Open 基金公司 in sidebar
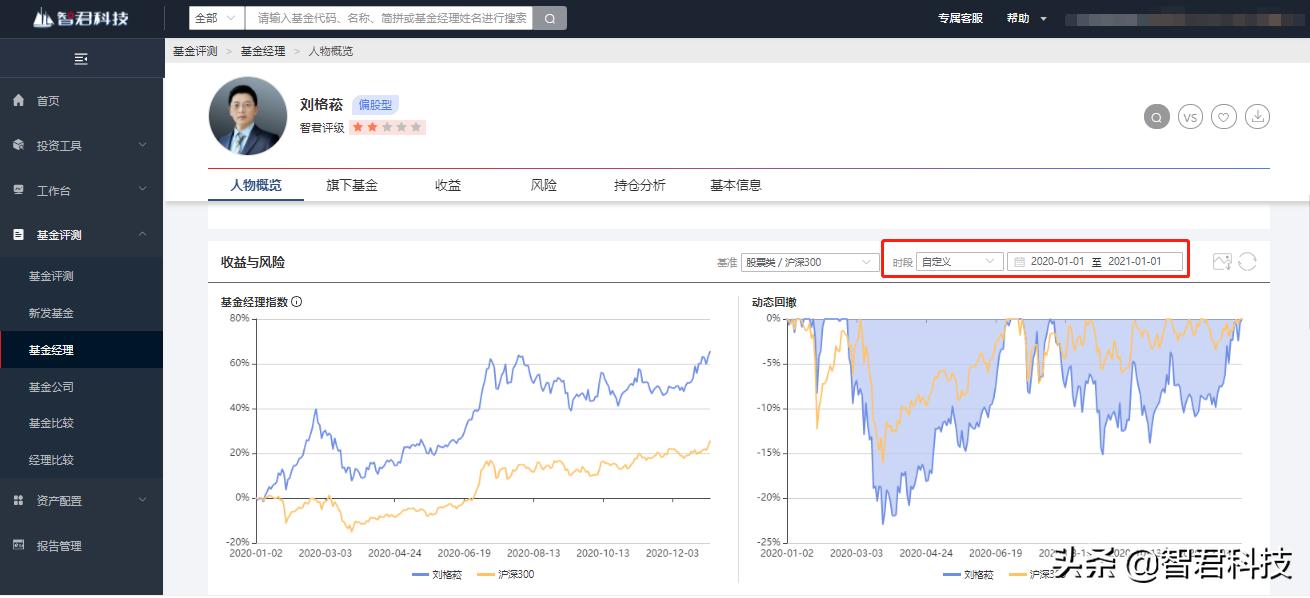Viewport: 1310px width, 598px height. coord(81,387)
